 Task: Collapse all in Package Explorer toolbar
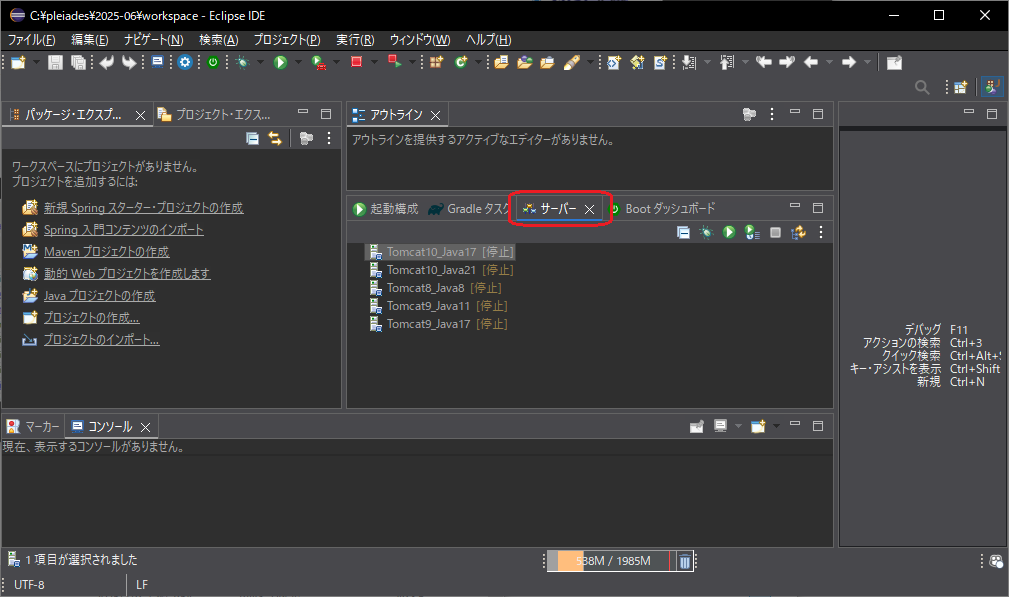(252, 139)
